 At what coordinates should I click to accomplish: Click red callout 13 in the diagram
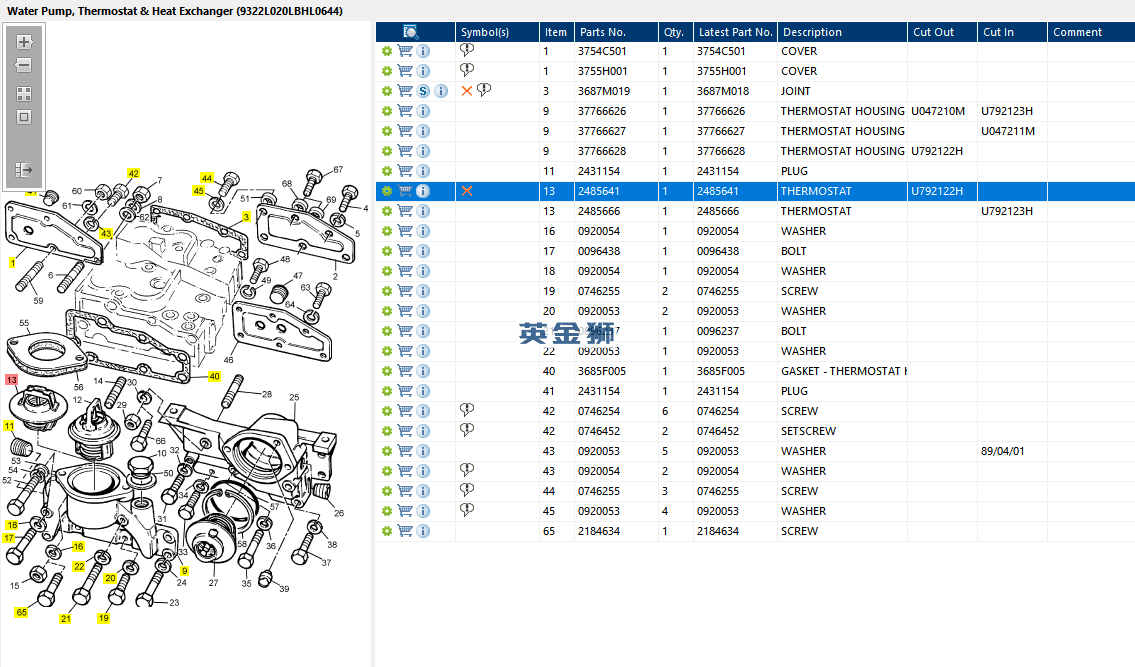coord(12,381)
